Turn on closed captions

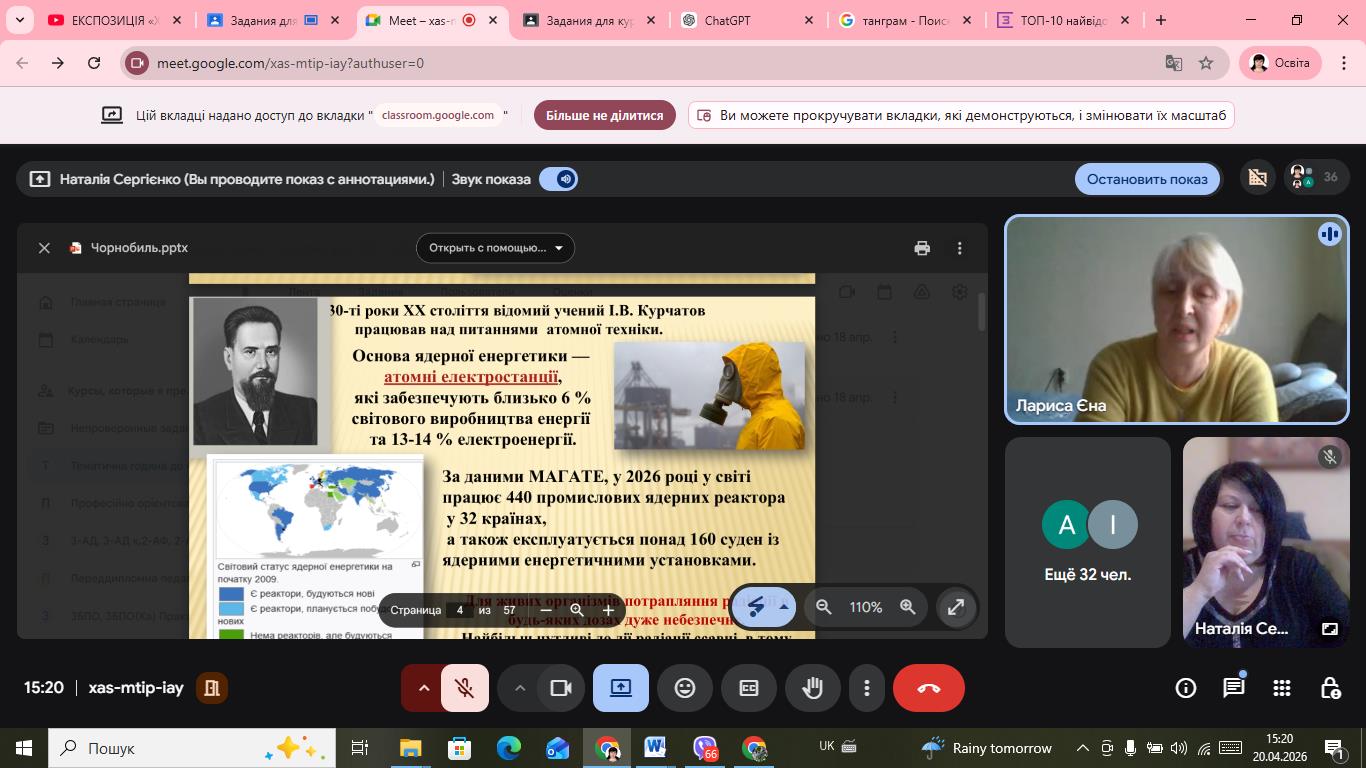point(748,688)
